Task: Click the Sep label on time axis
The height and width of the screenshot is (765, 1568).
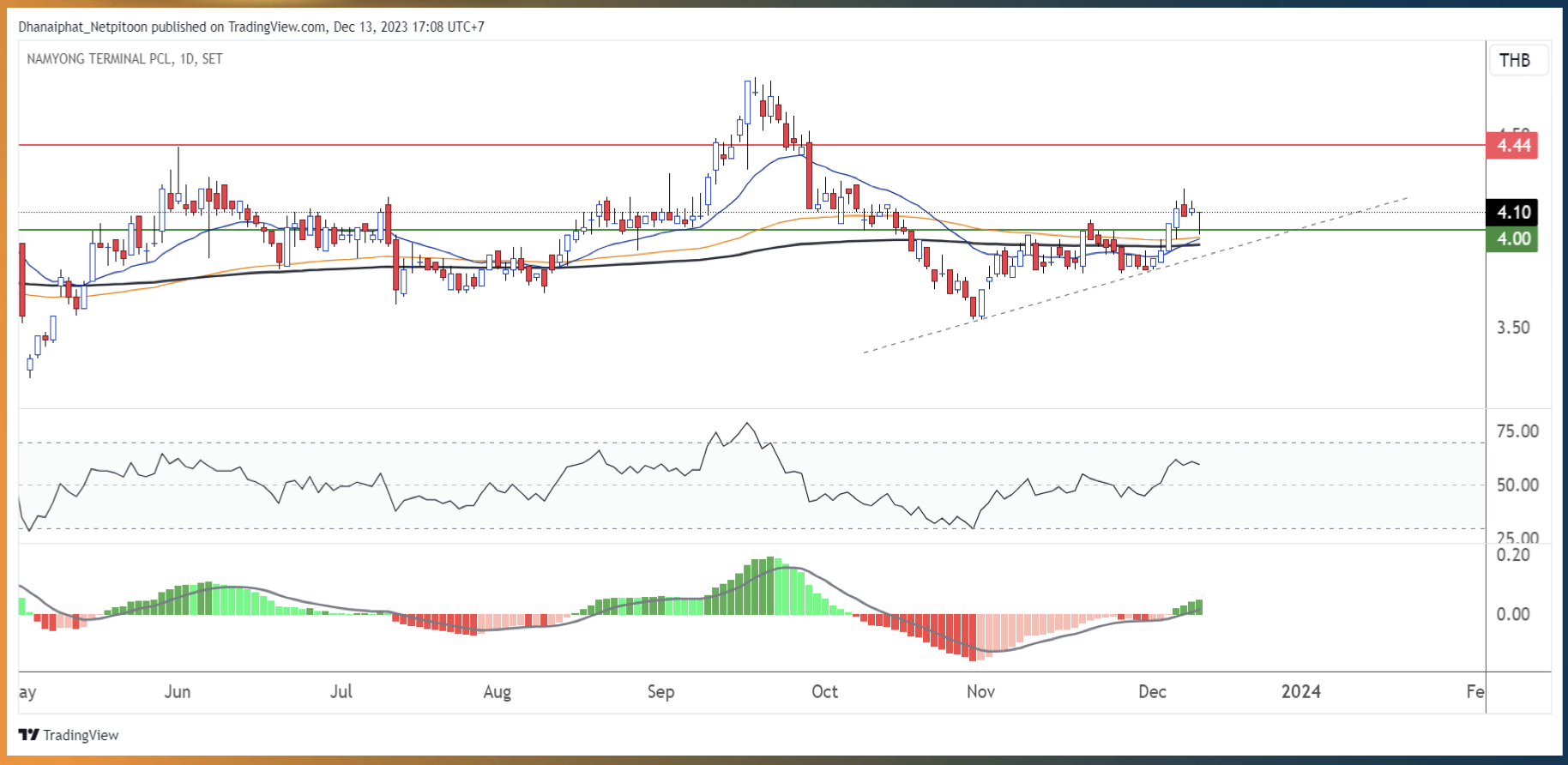Action: 660,692
